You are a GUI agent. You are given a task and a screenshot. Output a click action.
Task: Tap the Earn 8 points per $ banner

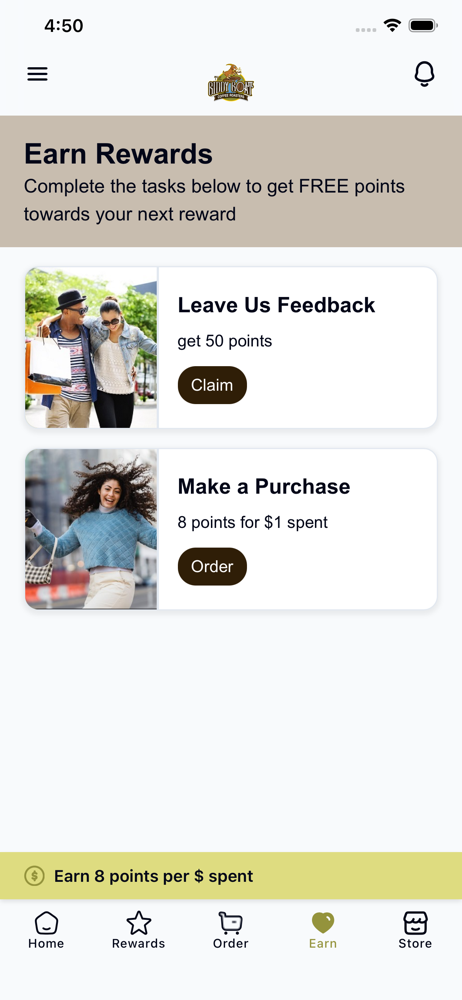tap(231, 876)
